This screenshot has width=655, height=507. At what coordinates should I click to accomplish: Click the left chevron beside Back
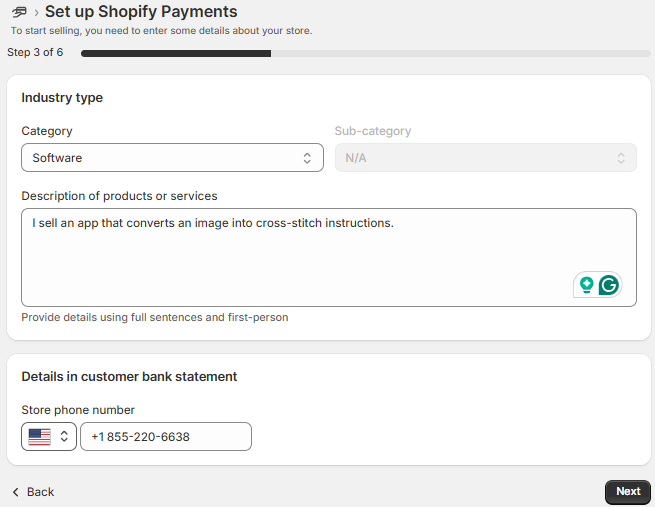(x=16, y=492)
